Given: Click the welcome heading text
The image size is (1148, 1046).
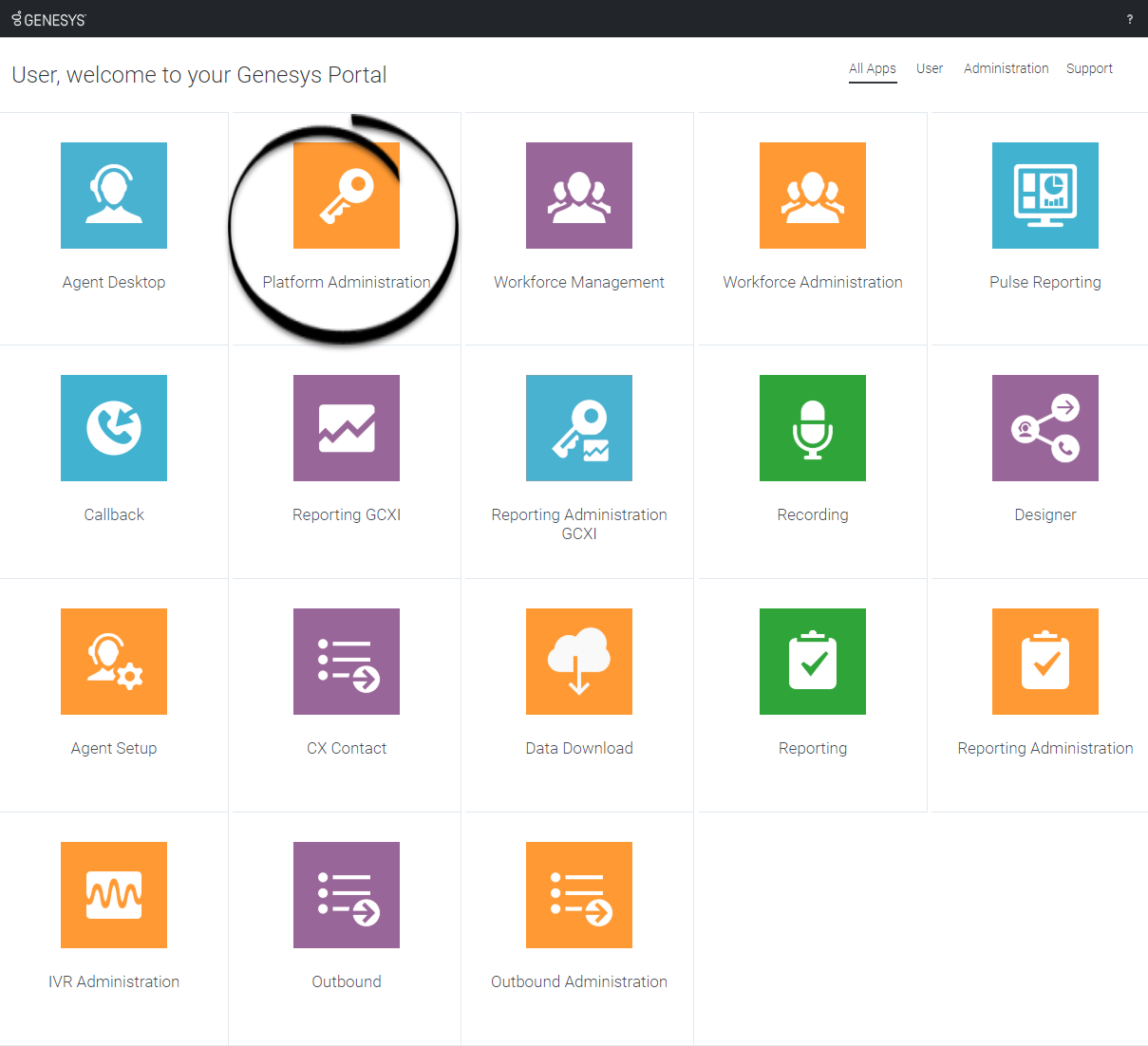Looking at the screenshot, I should (199, 75).
